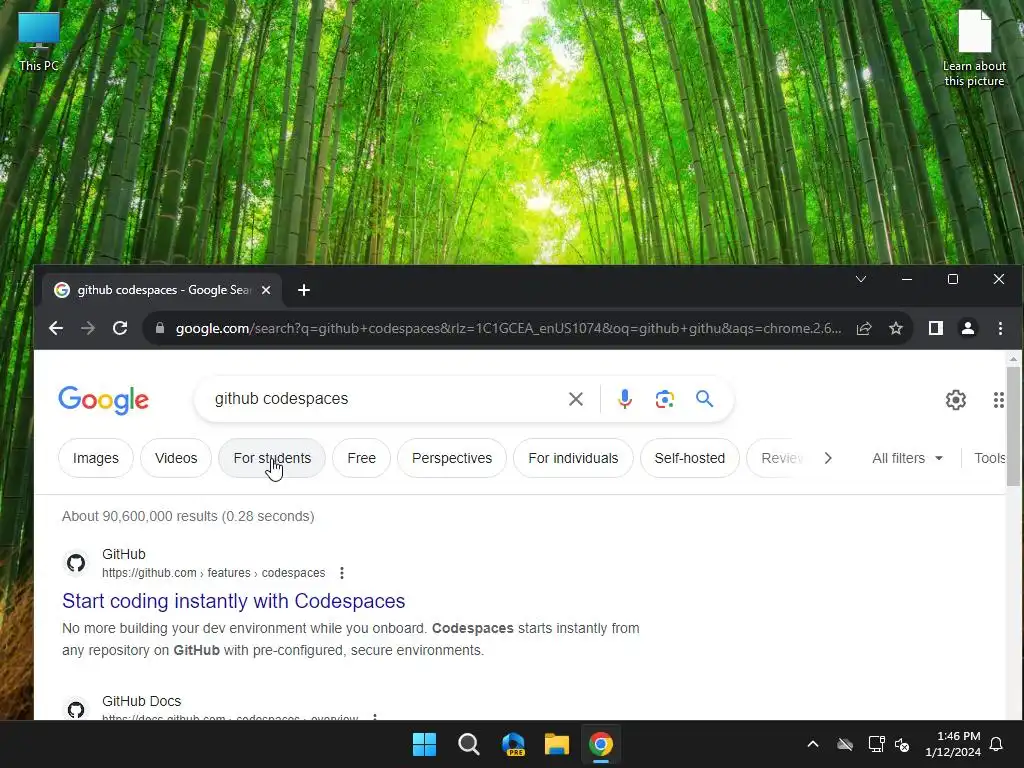The image size is (1024, 768).
Task: Launch Edge Preview from taskbar
Action: (513, 744)
